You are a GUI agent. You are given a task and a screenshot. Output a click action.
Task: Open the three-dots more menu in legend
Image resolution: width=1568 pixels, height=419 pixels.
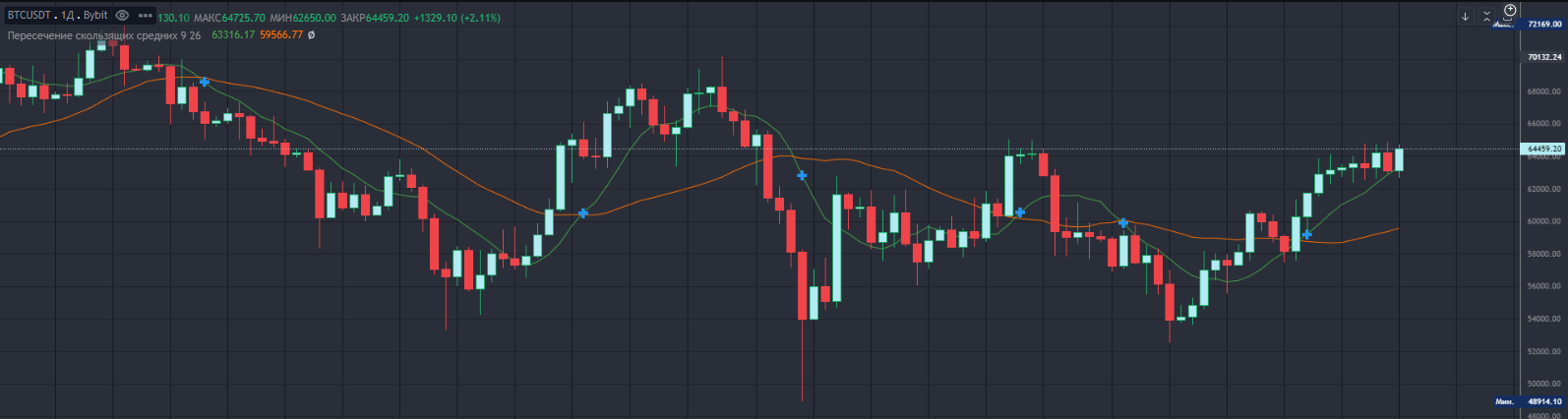(x=146, y=16)
